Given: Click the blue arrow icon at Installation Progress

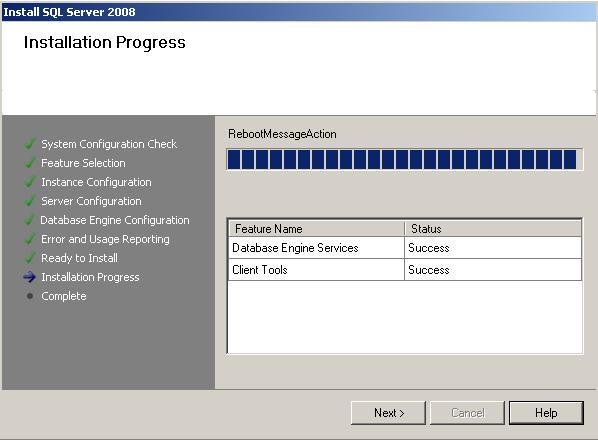Looking at the screenshot, I should coord(30,277).
